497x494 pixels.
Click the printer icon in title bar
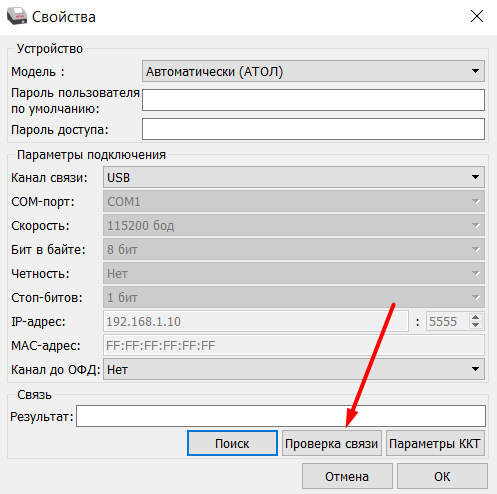pos(17,16)
